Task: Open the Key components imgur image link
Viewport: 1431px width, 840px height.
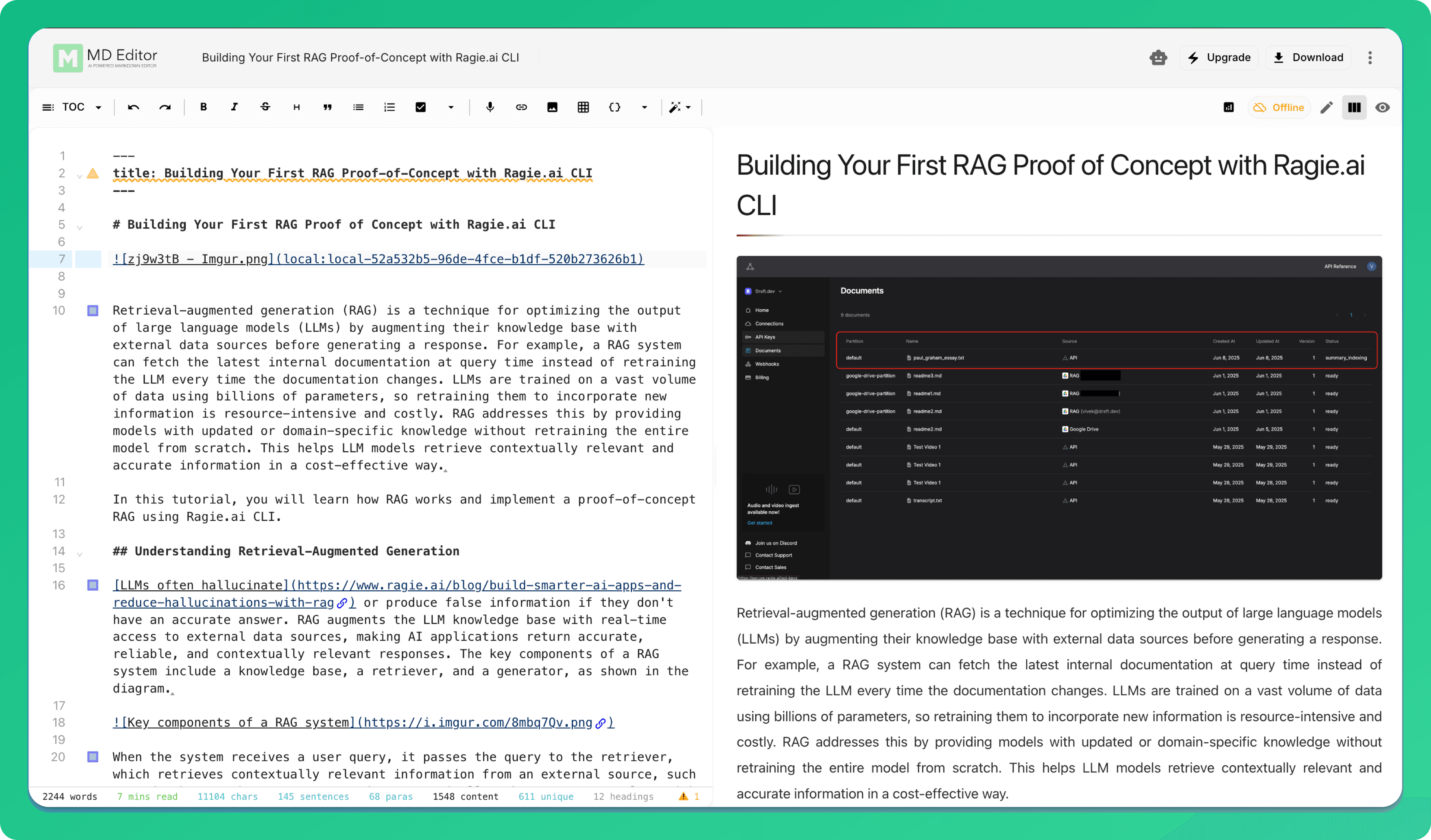Action: 363,723
